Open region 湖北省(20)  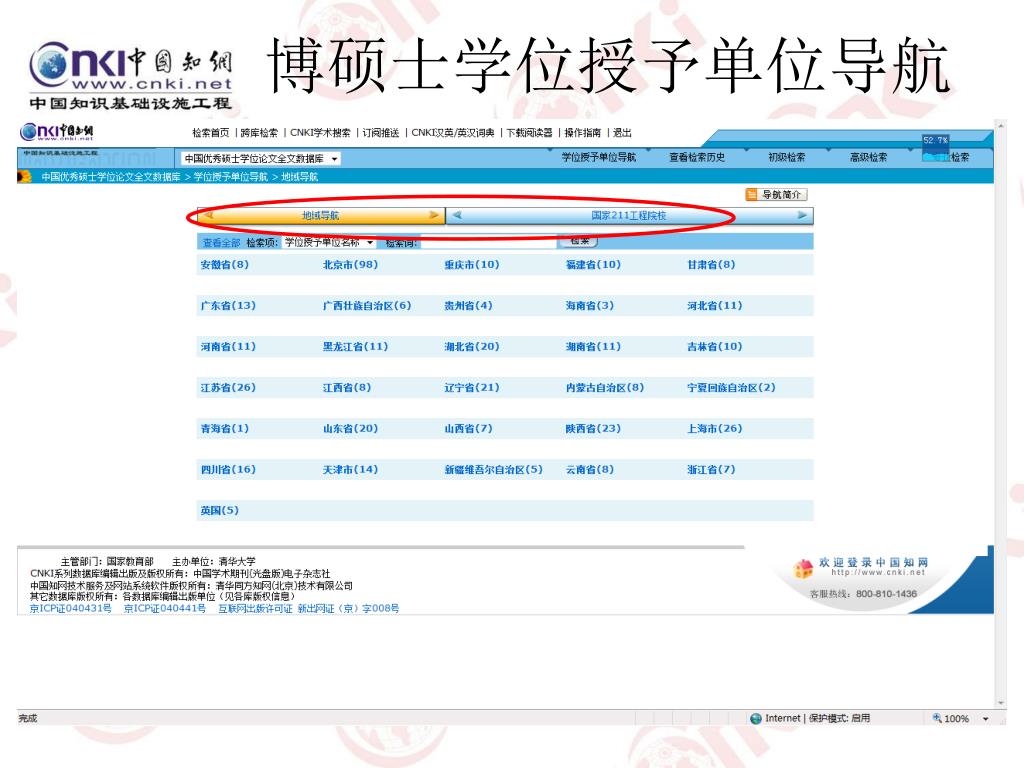(472, 347)
